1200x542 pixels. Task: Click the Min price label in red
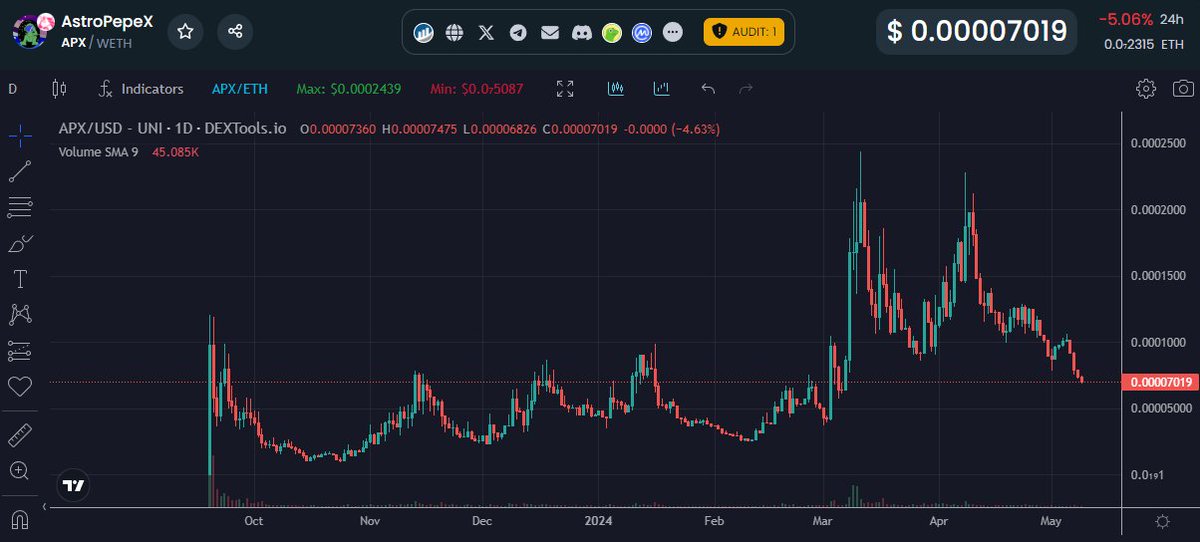coord(477,89)
